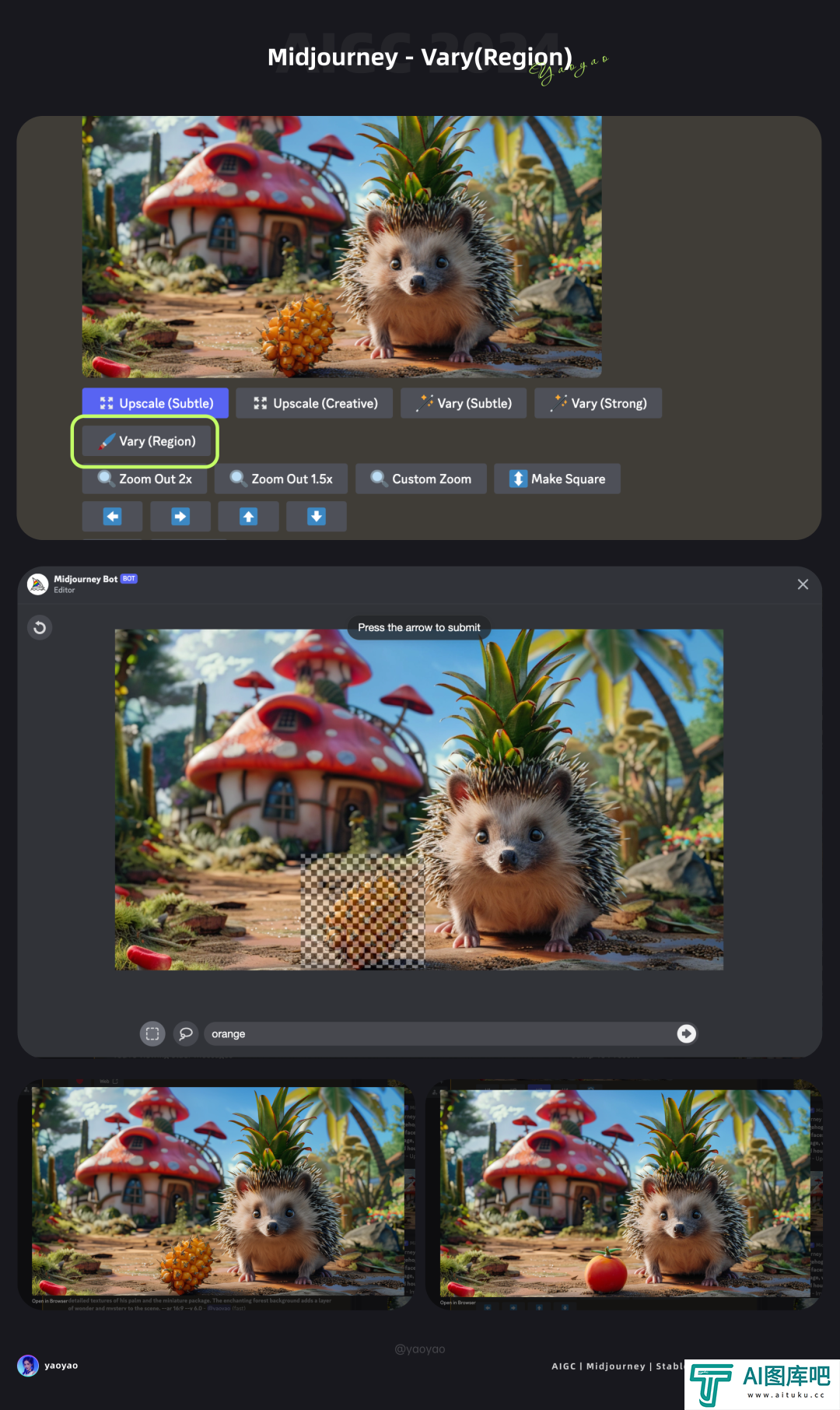Click the checkered selected region in the editor

tap(363, 912)
